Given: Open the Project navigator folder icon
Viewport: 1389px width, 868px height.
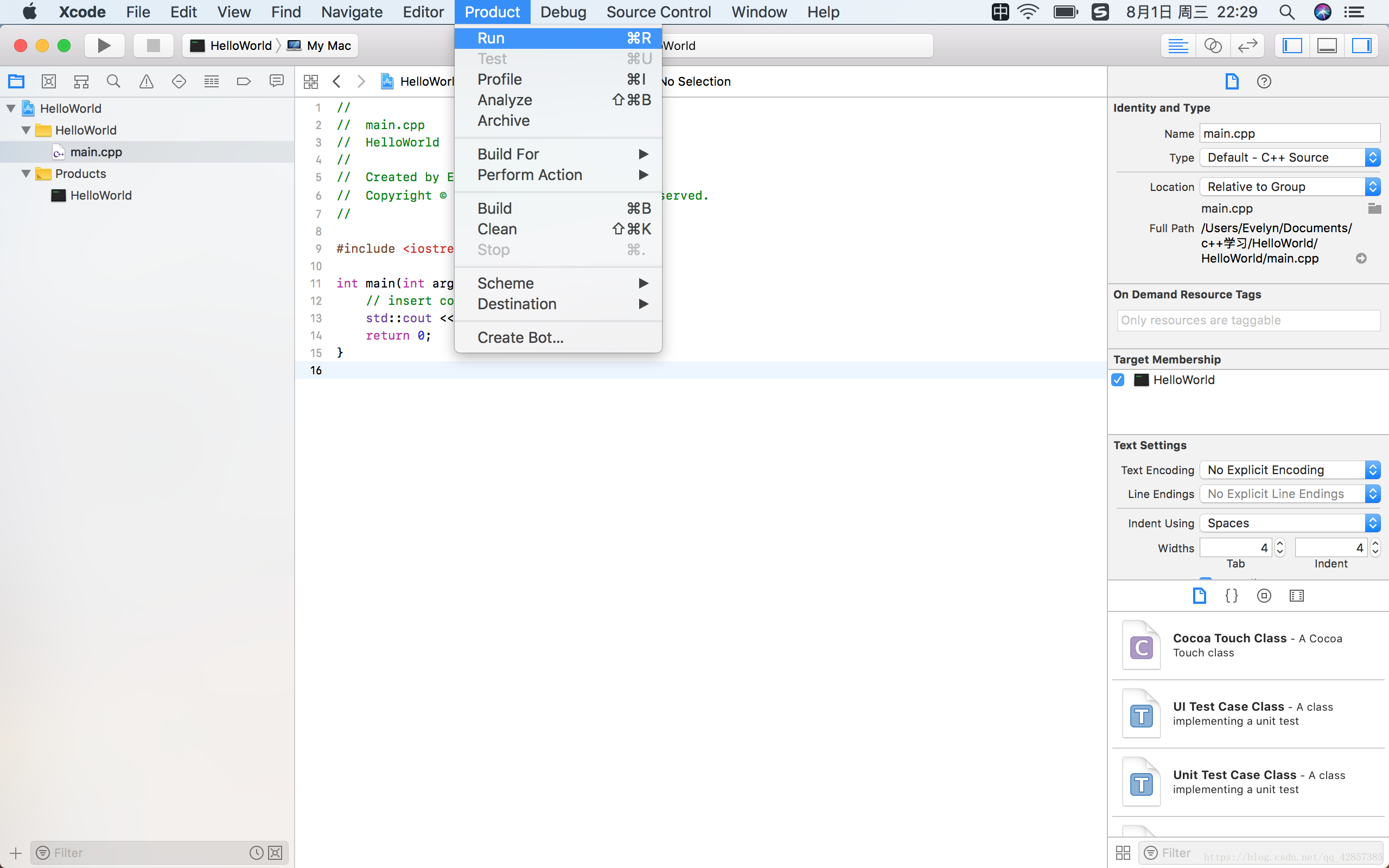Looking at the screenshot, I should tap(16, 81).
